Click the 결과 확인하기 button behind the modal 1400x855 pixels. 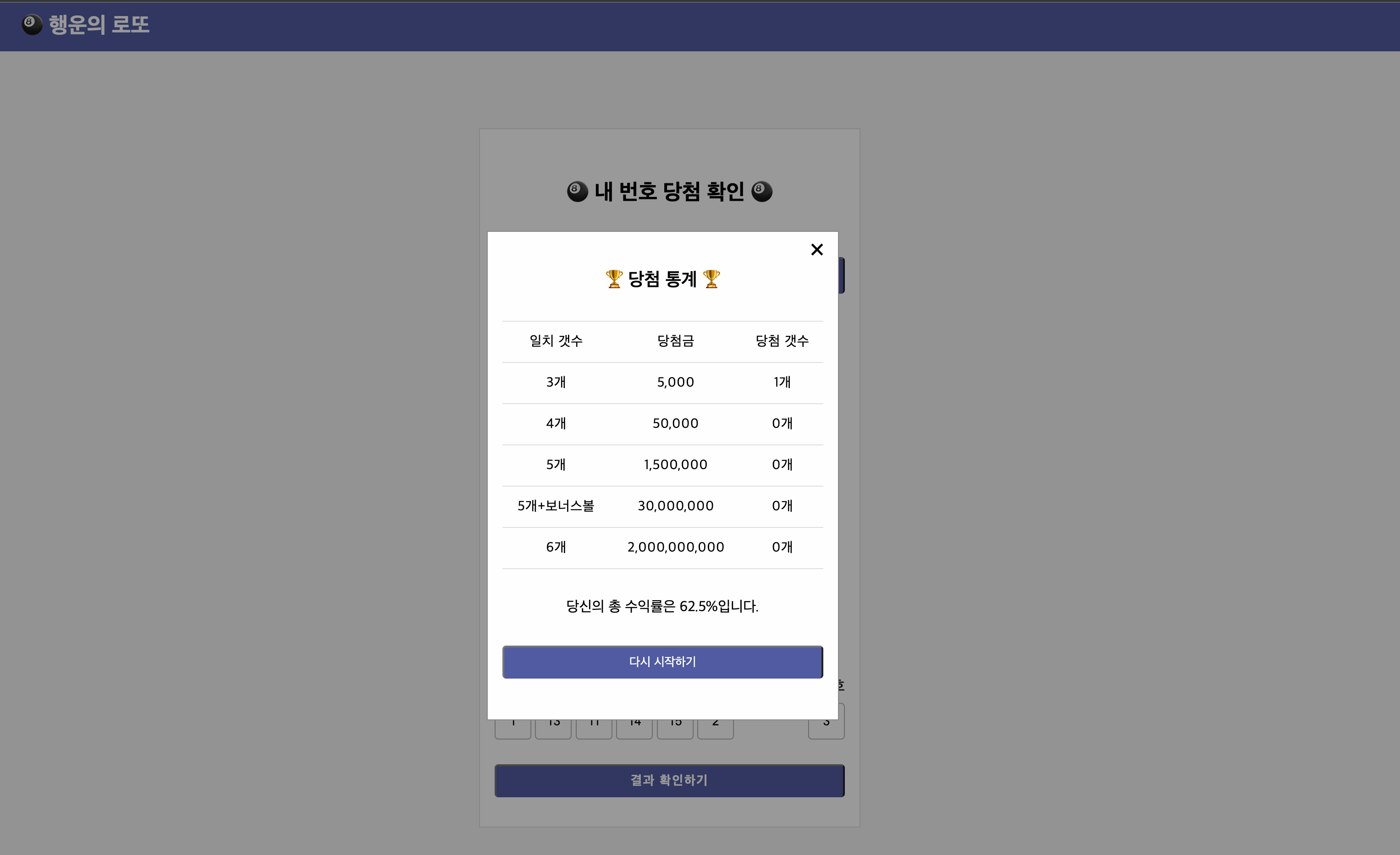point(669,780)
